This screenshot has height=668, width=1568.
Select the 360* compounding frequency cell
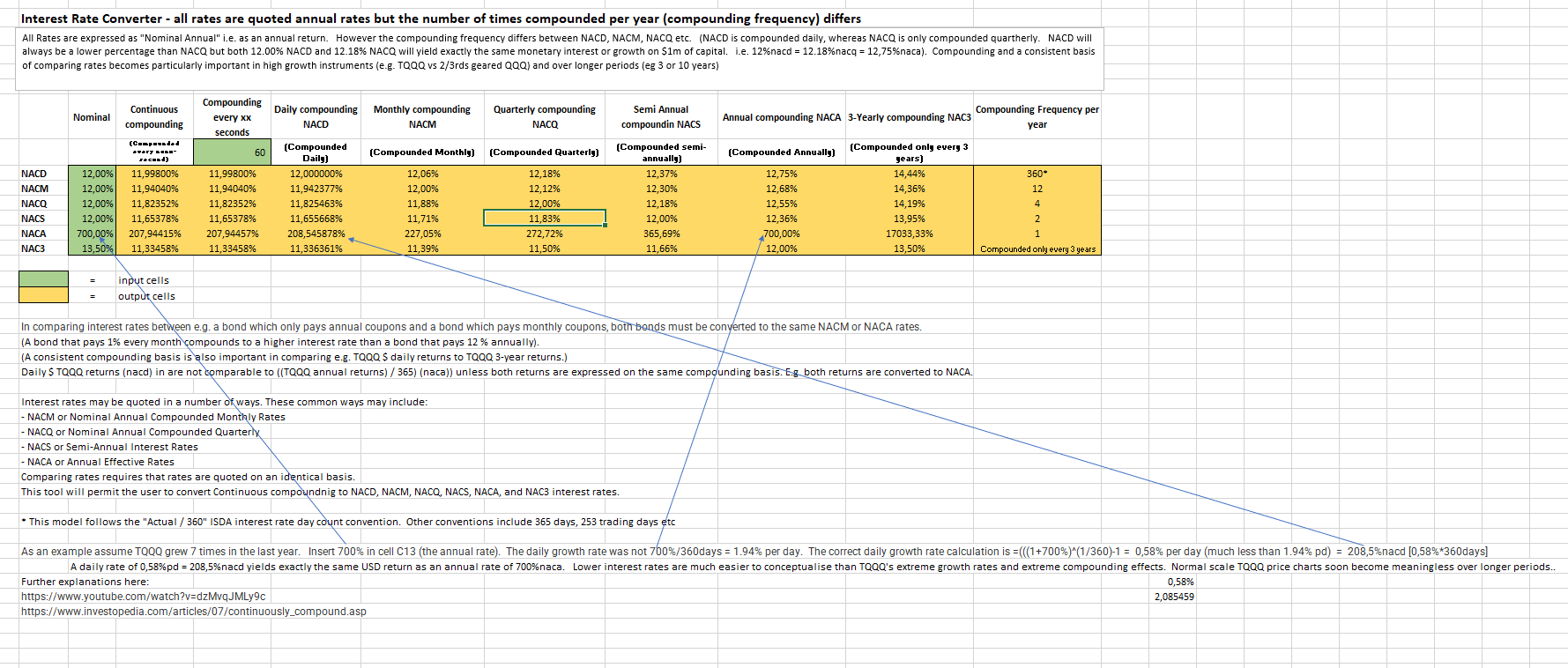1037,174
